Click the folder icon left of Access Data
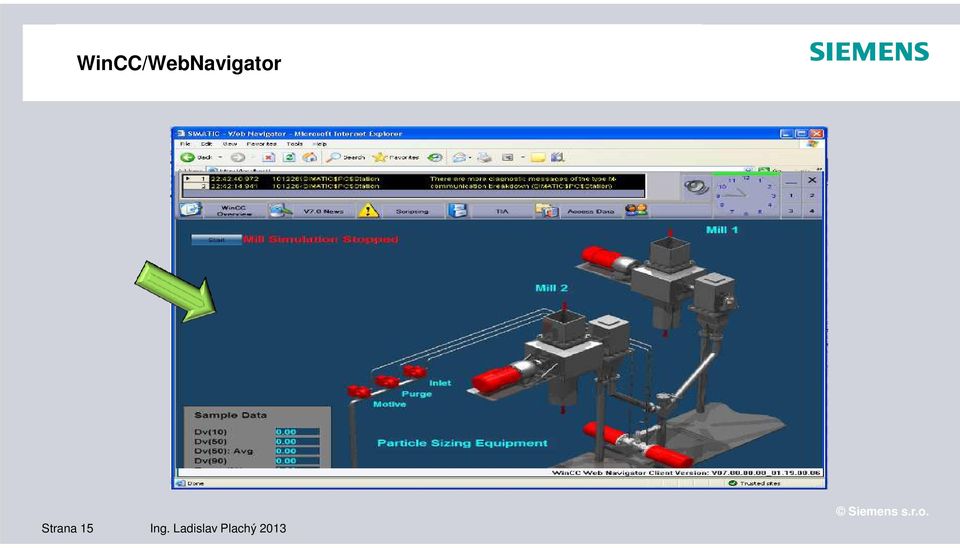The width and height of the screenshot is (960, 548). point(547,210)
